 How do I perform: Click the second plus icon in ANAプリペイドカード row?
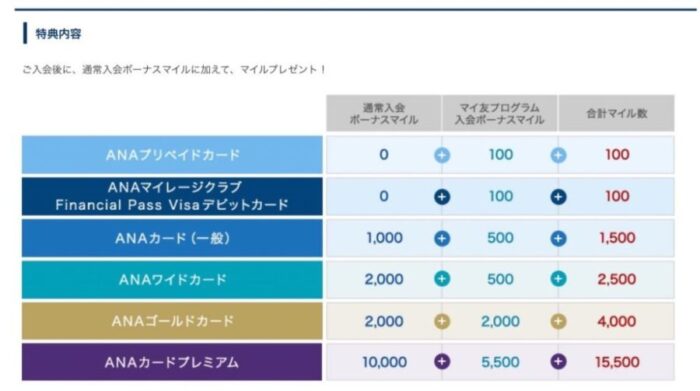tap(558, 155)
